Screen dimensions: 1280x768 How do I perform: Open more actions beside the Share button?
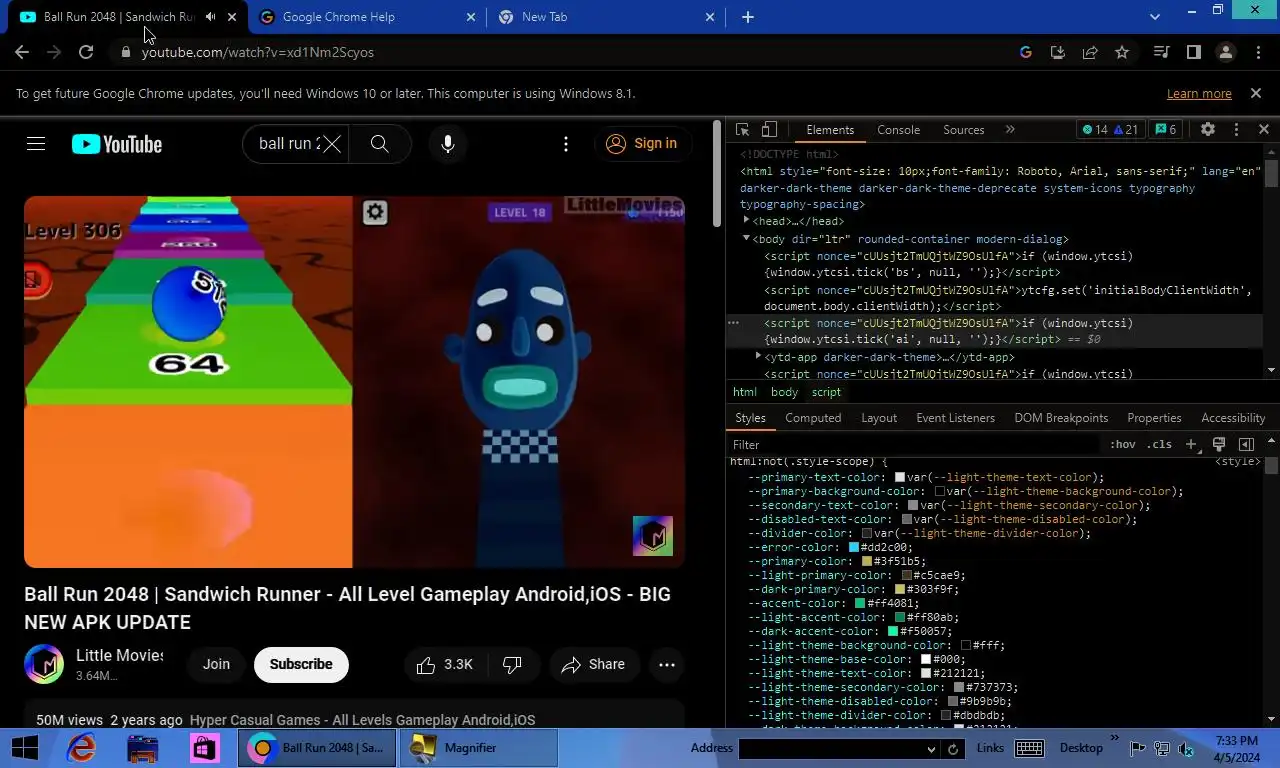click(667, 664)
